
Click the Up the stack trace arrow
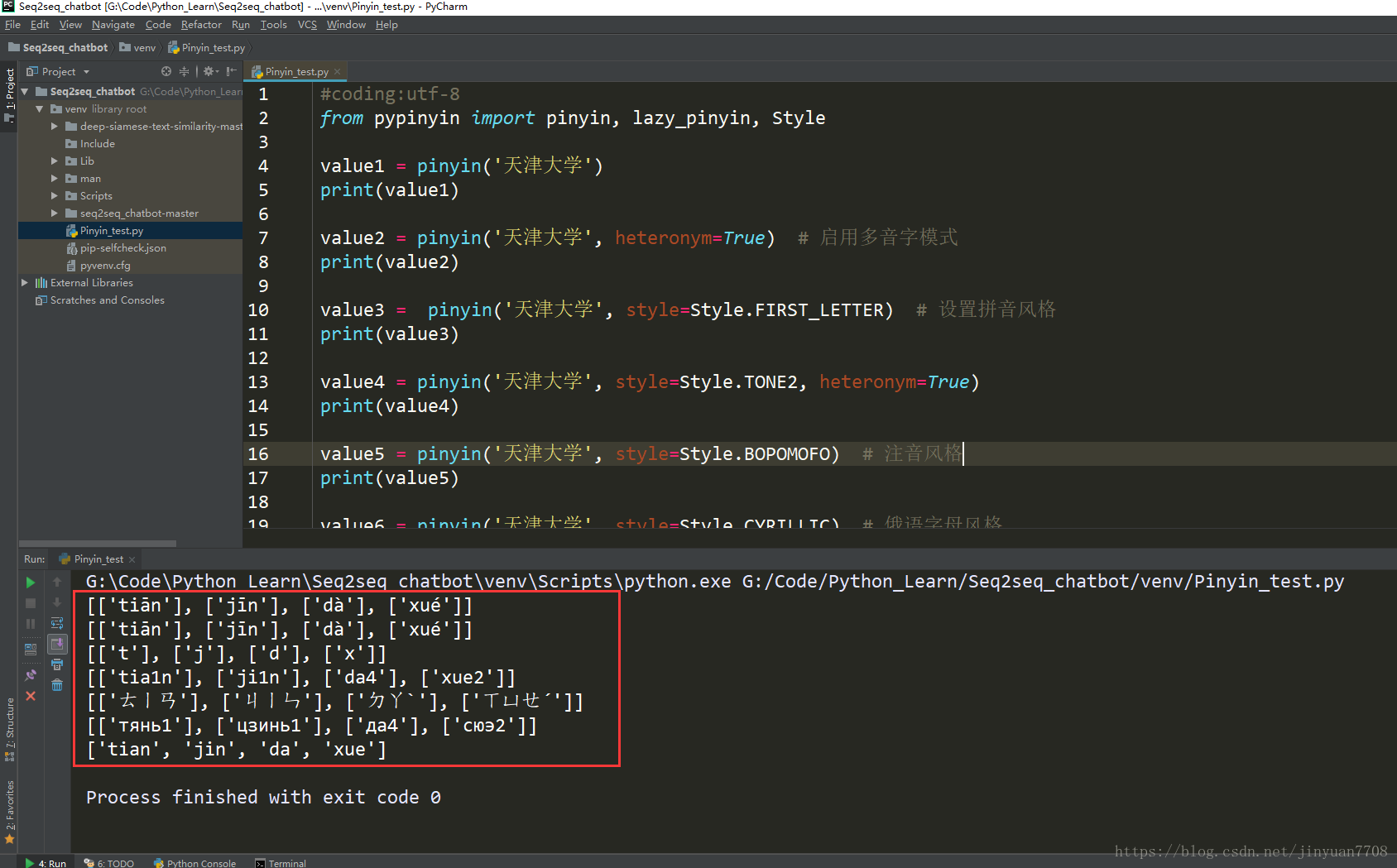coord(57,583)
